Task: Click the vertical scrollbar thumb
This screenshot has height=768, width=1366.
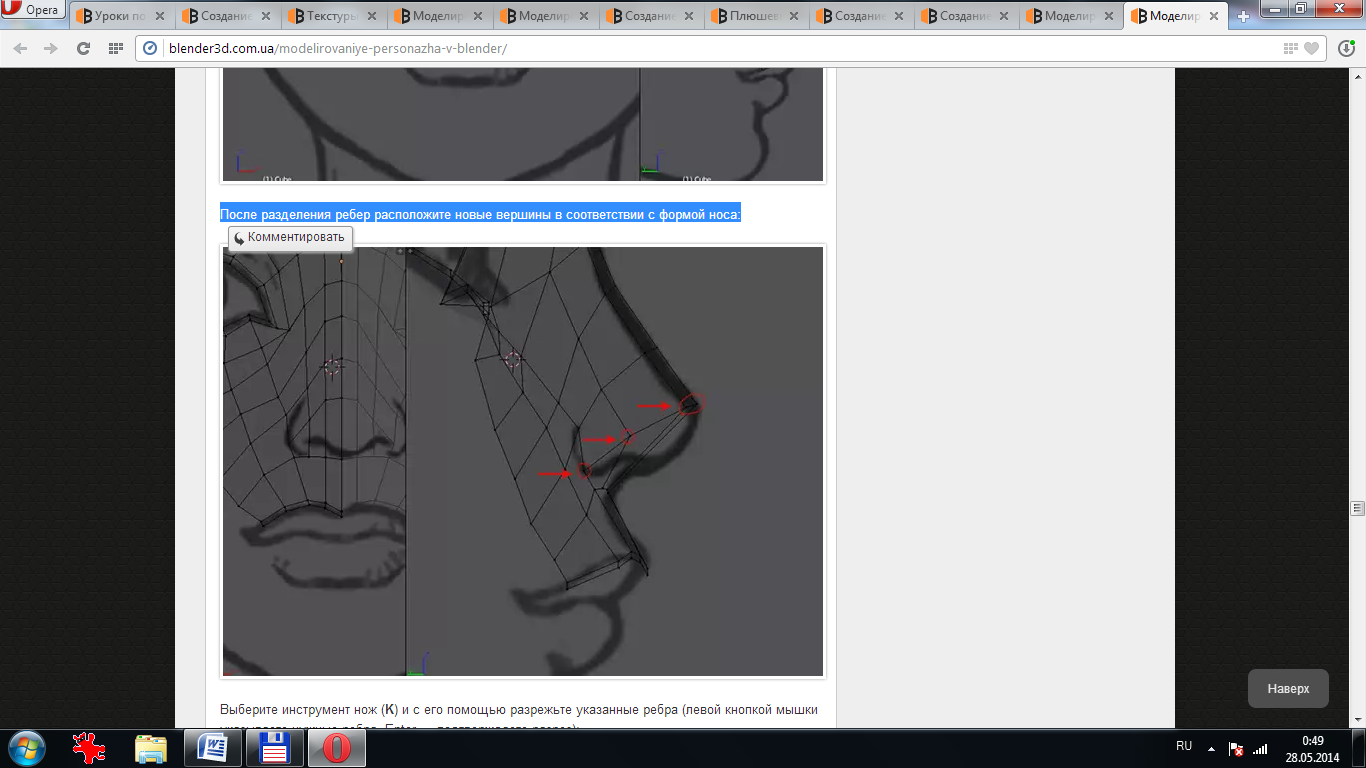Action: 1357,508
